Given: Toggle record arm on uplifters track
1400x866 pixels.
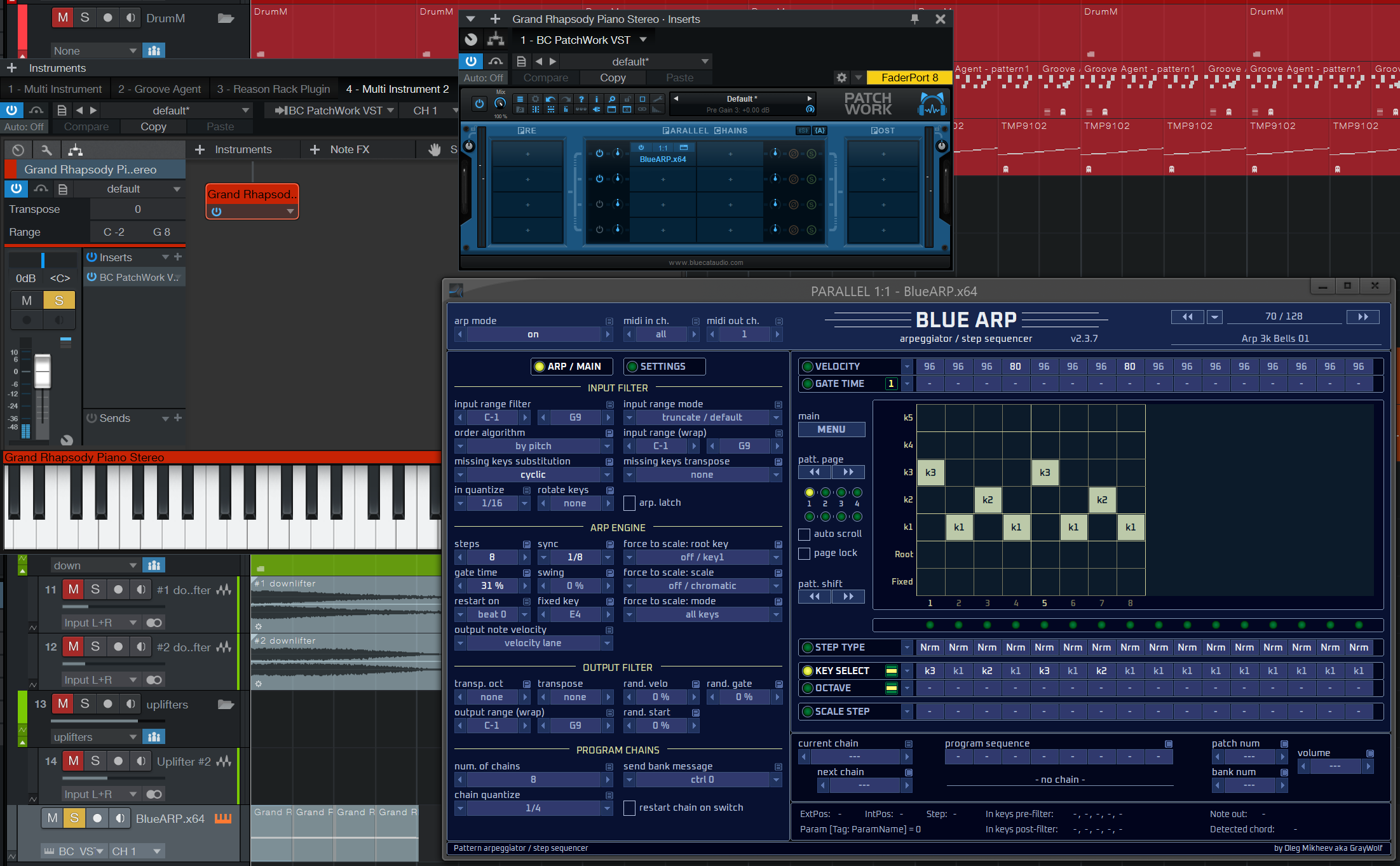Looking at the screenshot, I should [107, 704].
